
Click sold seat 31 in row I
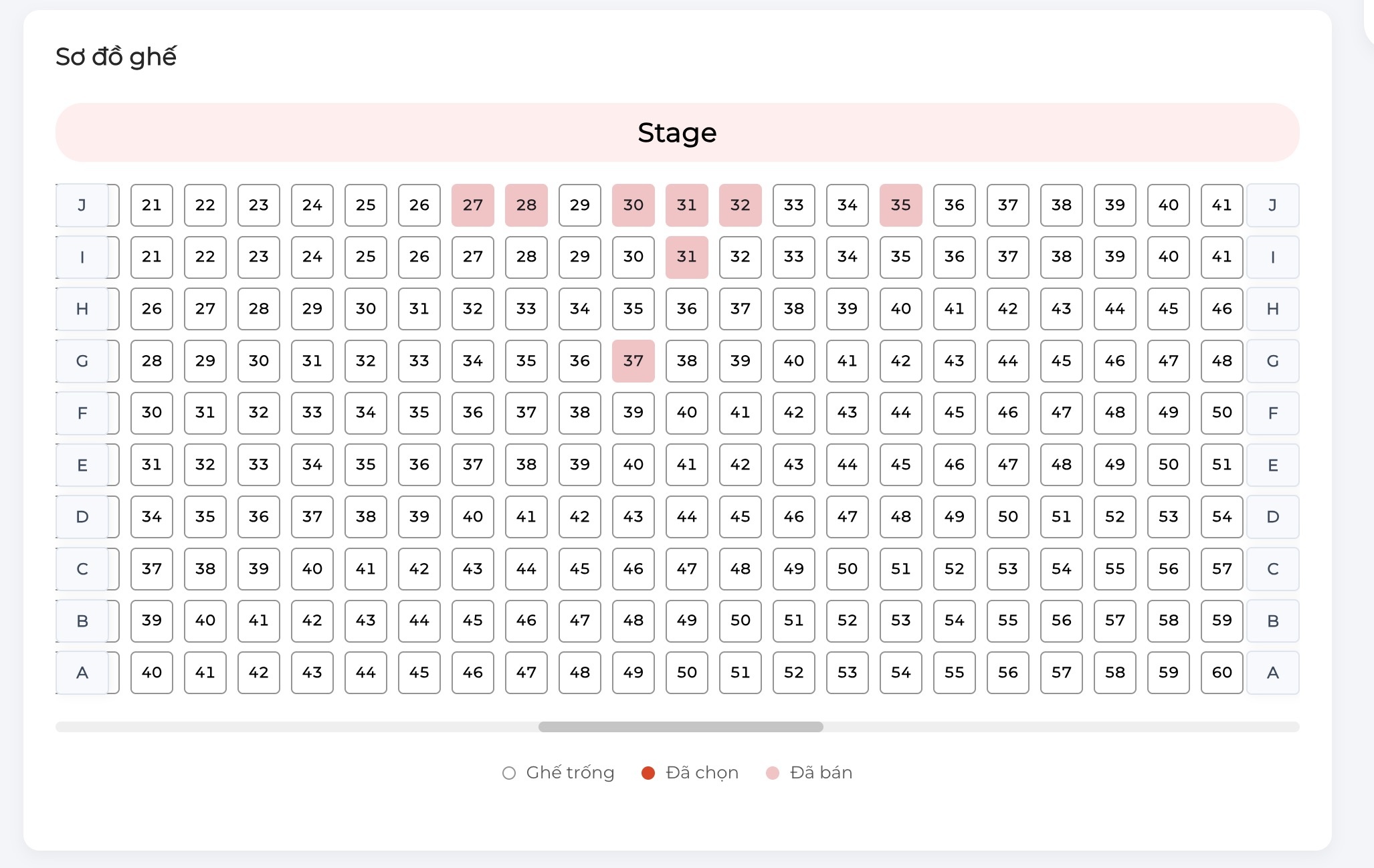coord(686,257)
